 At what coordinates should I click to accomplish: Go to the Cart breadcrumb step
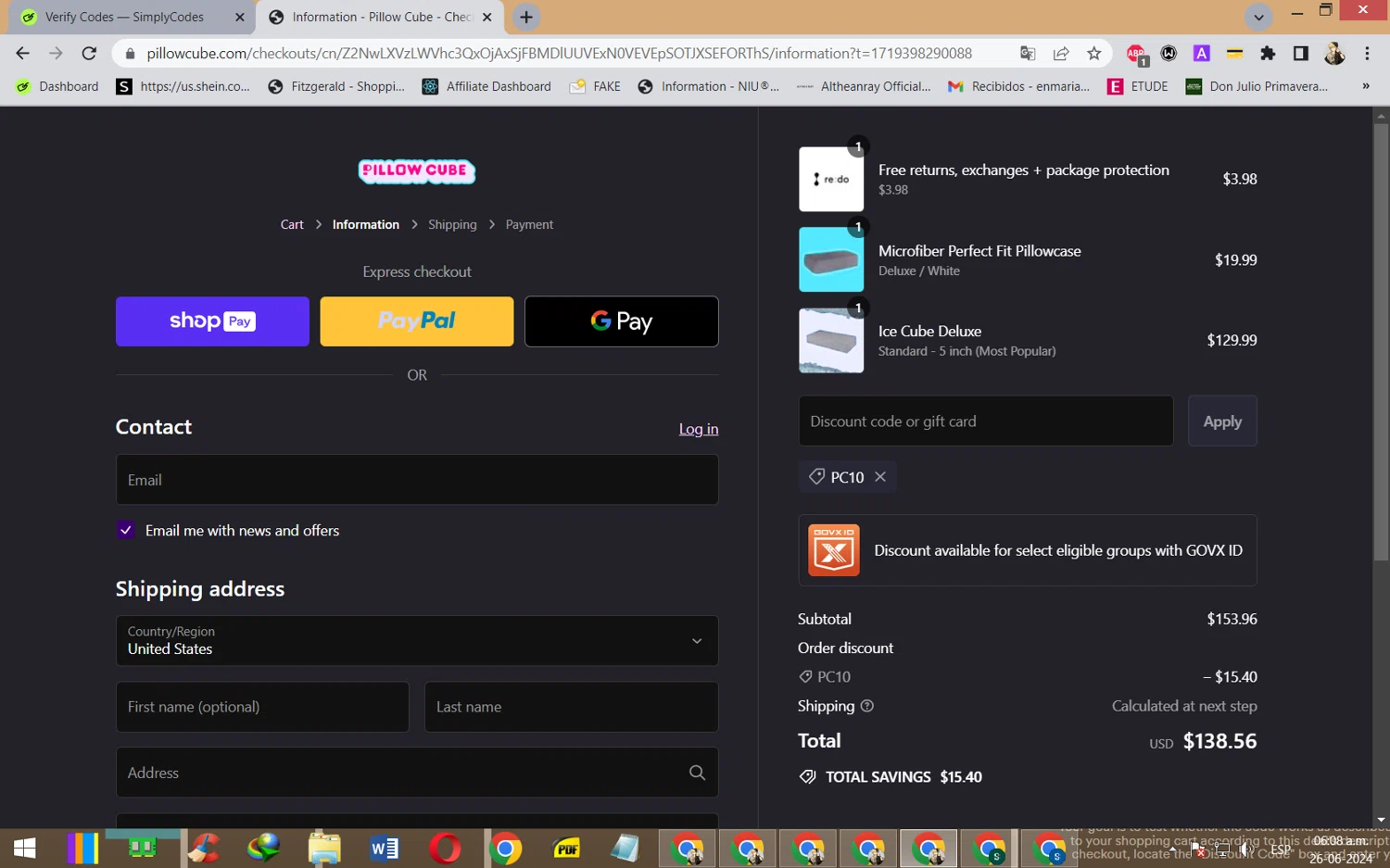pos(292,224)
